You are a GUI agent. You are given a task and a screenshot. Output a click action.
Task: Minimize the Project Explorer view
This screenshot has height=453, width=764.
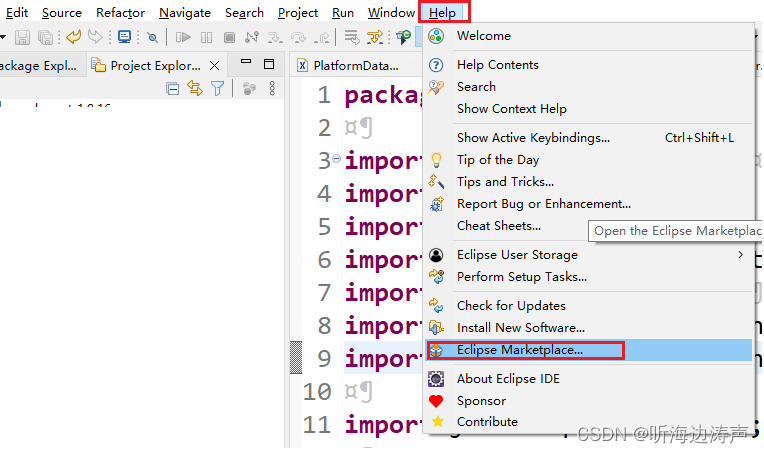coord(246,62)
